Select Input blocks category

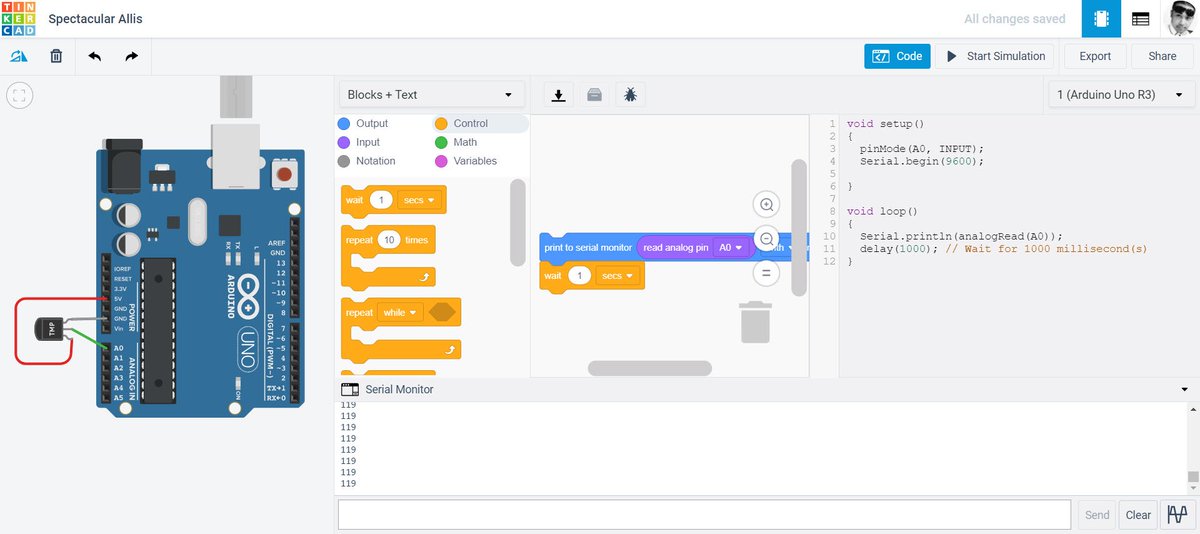pyautogui.click(x=359, y=142)
